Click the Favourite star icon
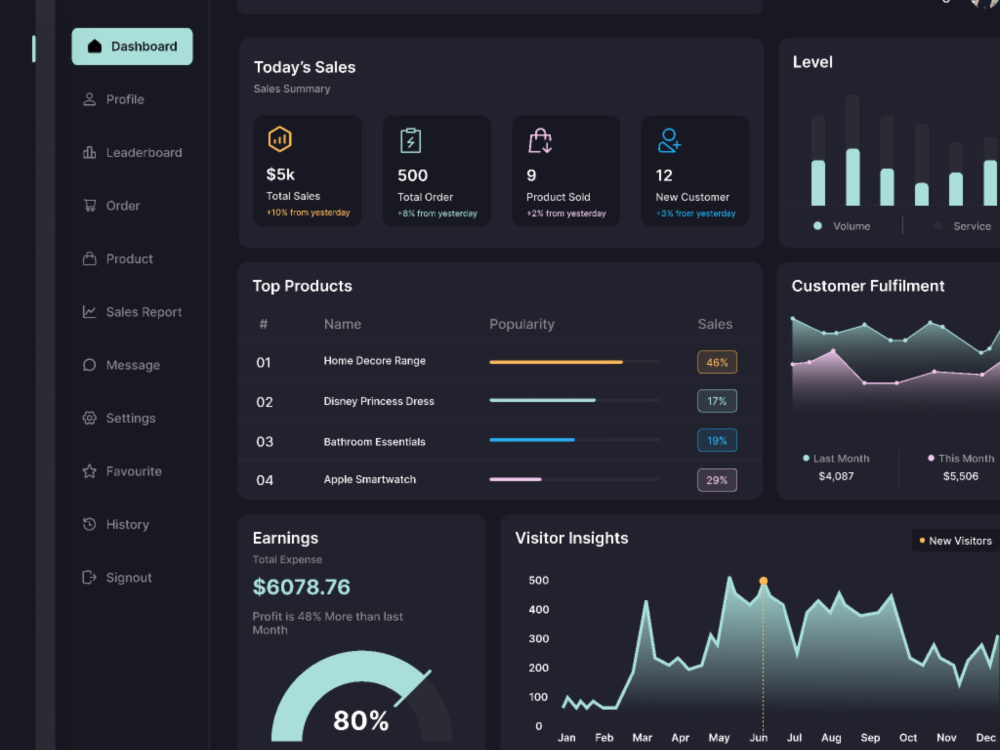 pos(89,471)
